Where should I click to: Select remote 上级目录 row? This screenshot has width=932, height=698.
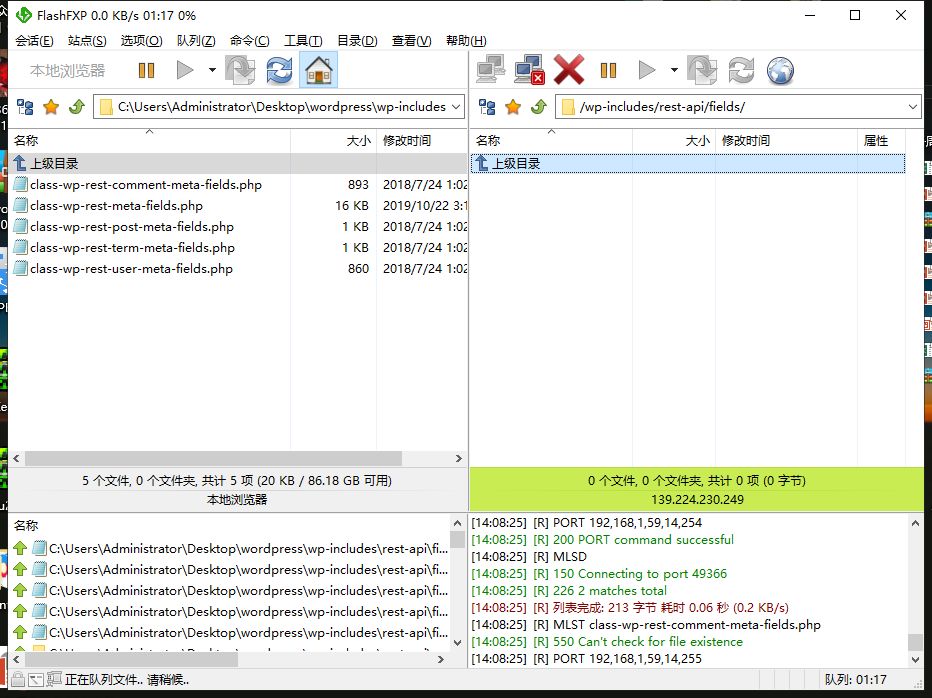click(x=688, y=164)
